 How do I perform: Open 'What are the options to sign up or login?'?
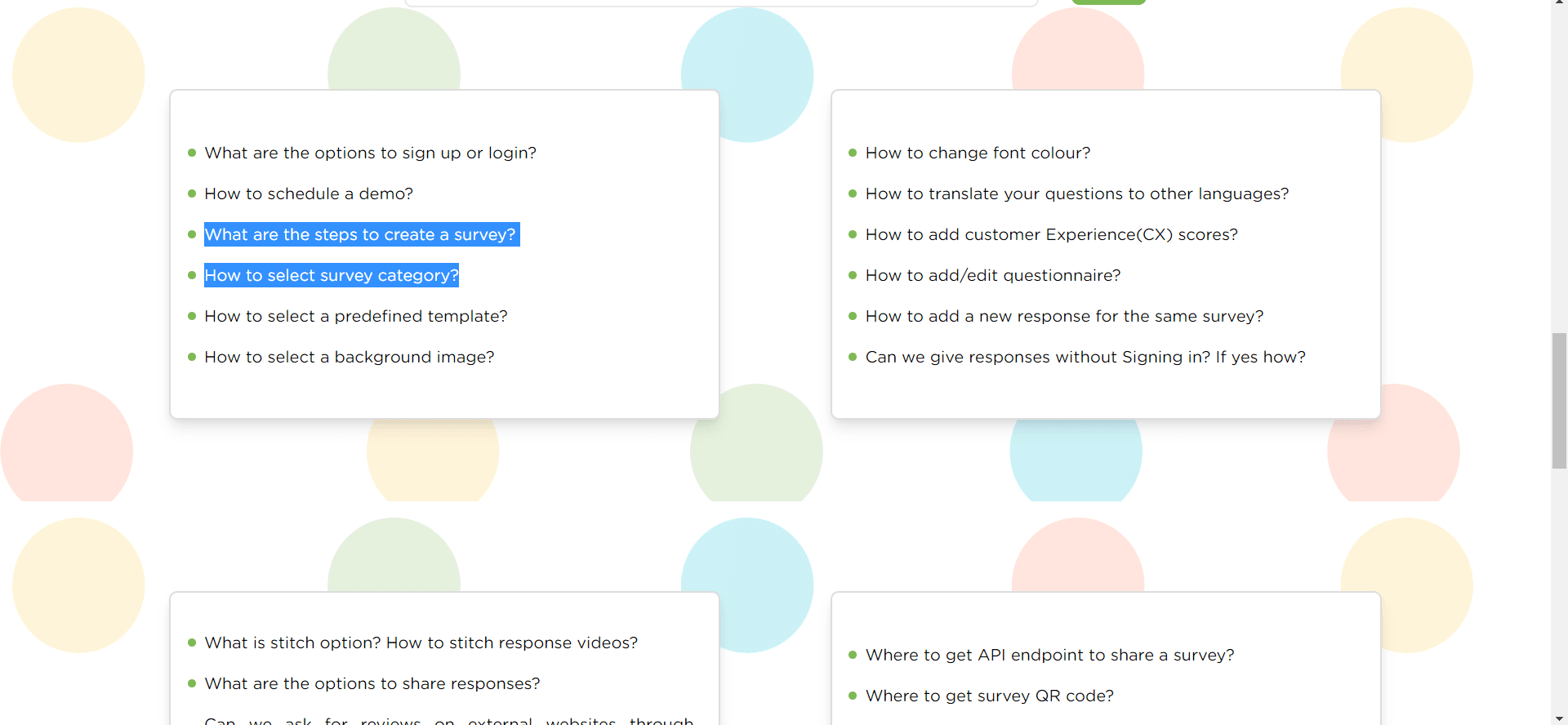click(x=370, y=153)
